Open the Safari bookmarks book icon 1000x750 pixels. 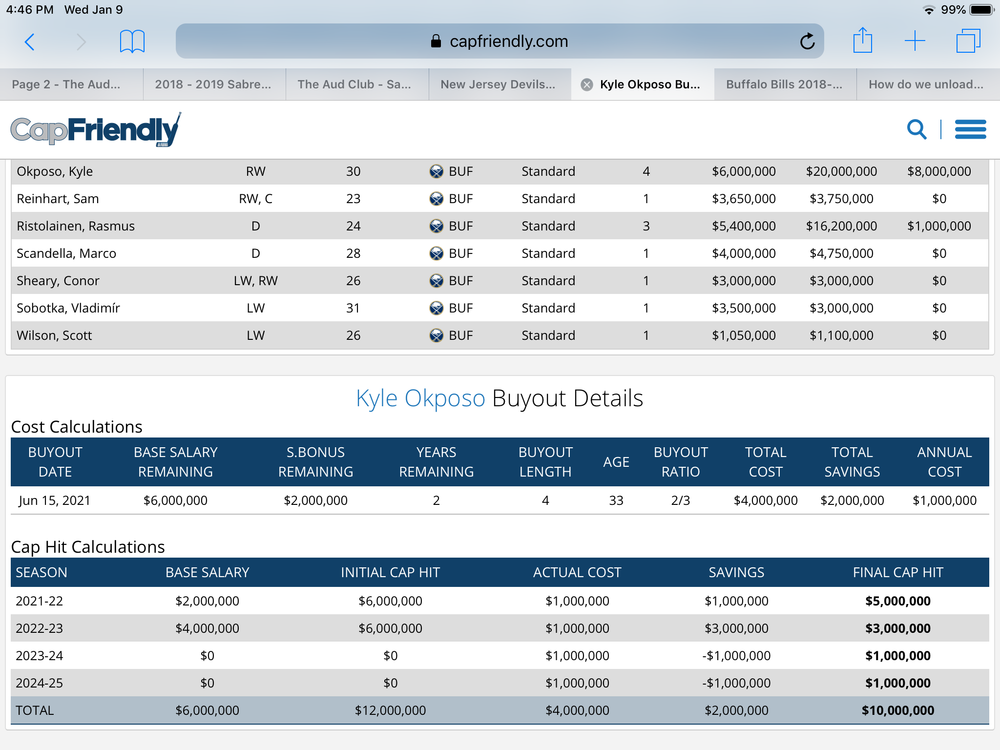[x=132, y=41]
